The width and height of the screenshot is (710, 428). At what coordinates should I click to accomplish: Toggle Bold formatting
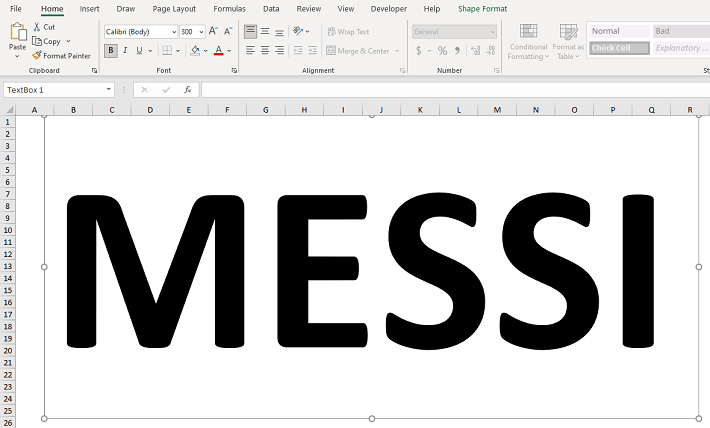pos(111,50)
